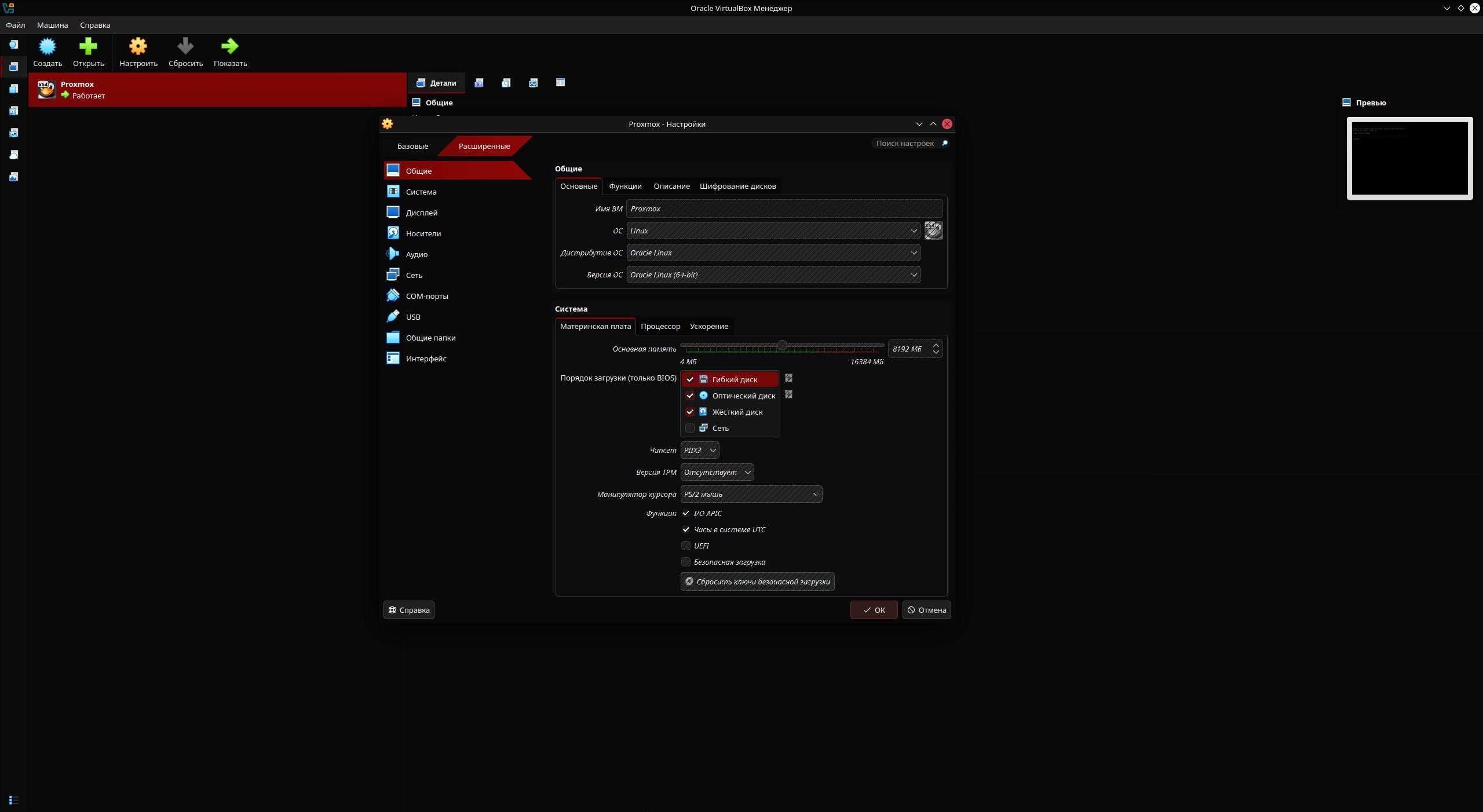
Task: Click the Открыть green plus icon
Action: 88,46
